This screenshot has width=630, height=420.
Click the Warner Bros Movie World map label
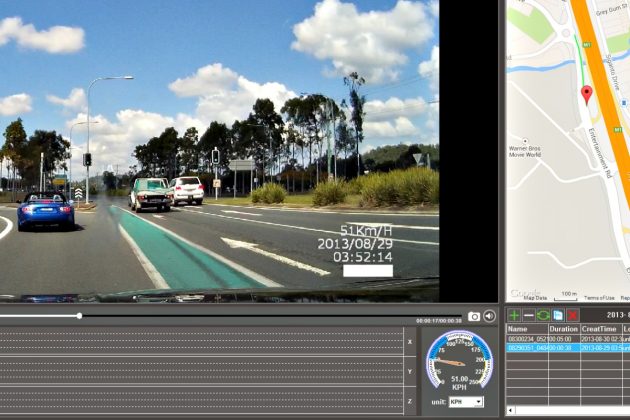(x=525, y=151)
